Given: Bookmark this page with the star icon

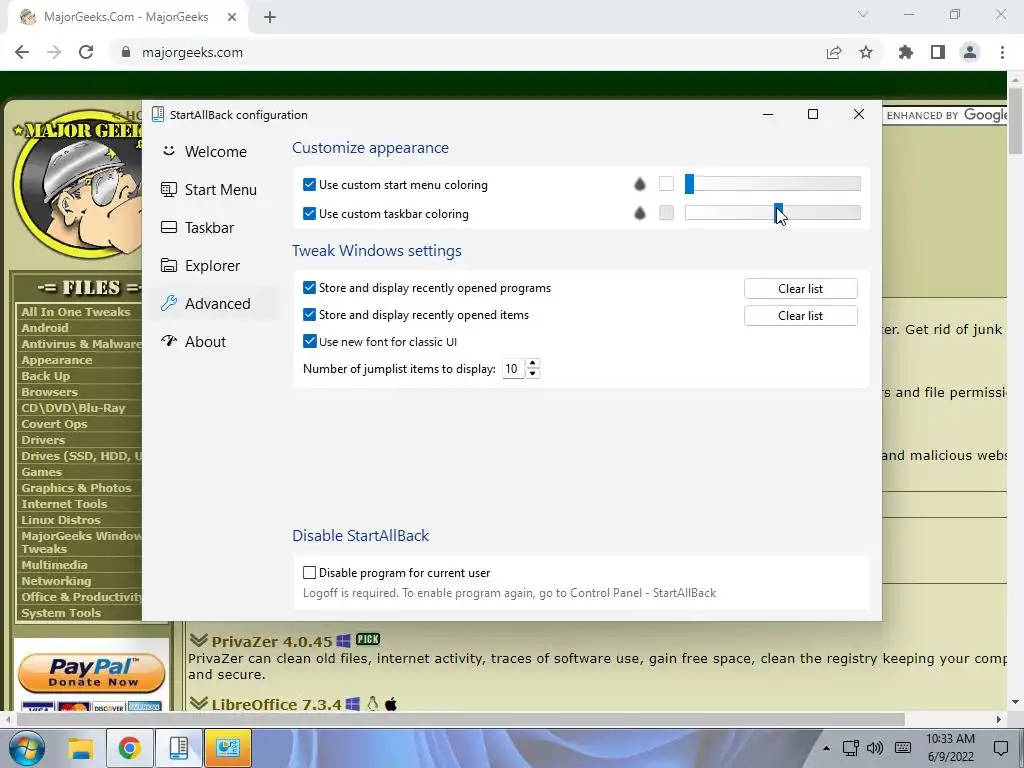Looking at the screenshot, I should (866, 52).
